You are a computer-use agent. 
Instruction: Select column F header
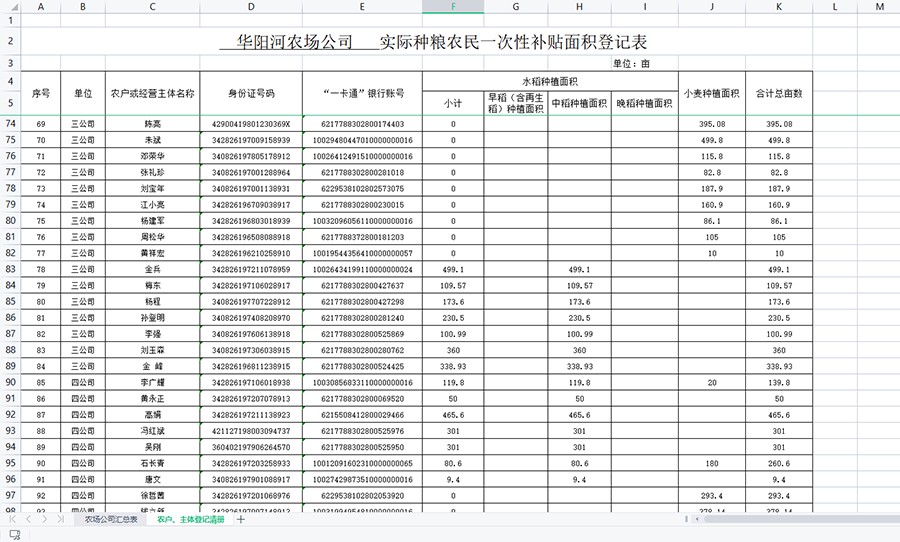pyautogui.click(x=453, y=8)
